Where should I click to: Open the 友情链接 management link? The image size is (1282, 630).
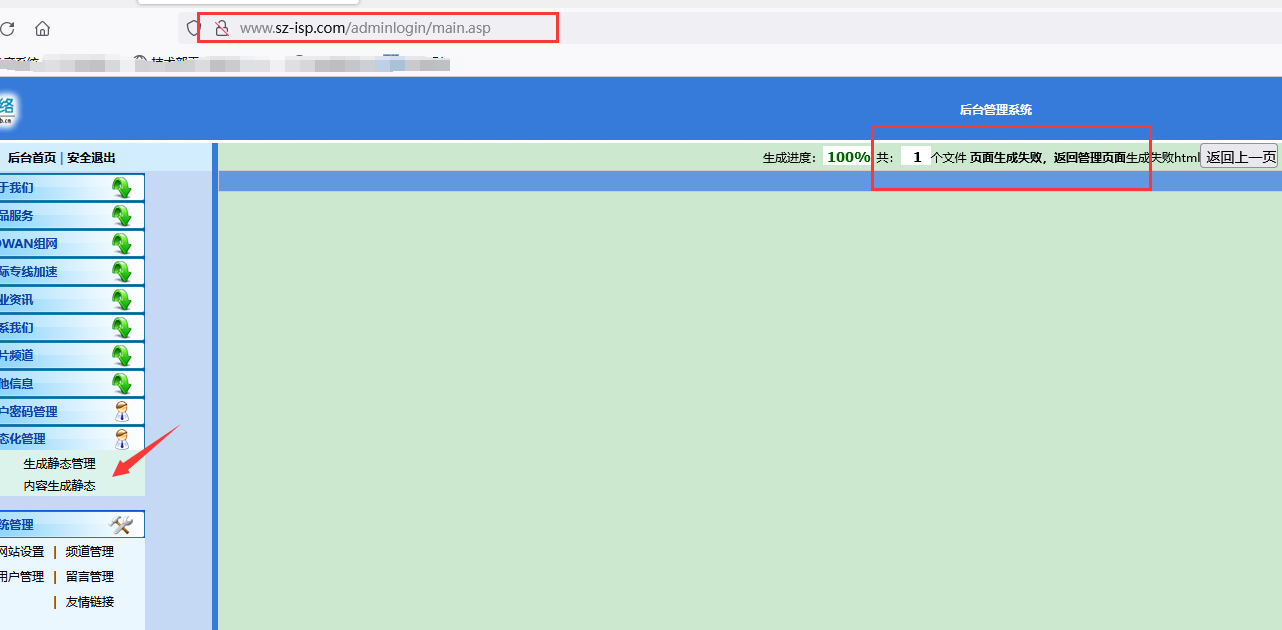tap(90, 602)
